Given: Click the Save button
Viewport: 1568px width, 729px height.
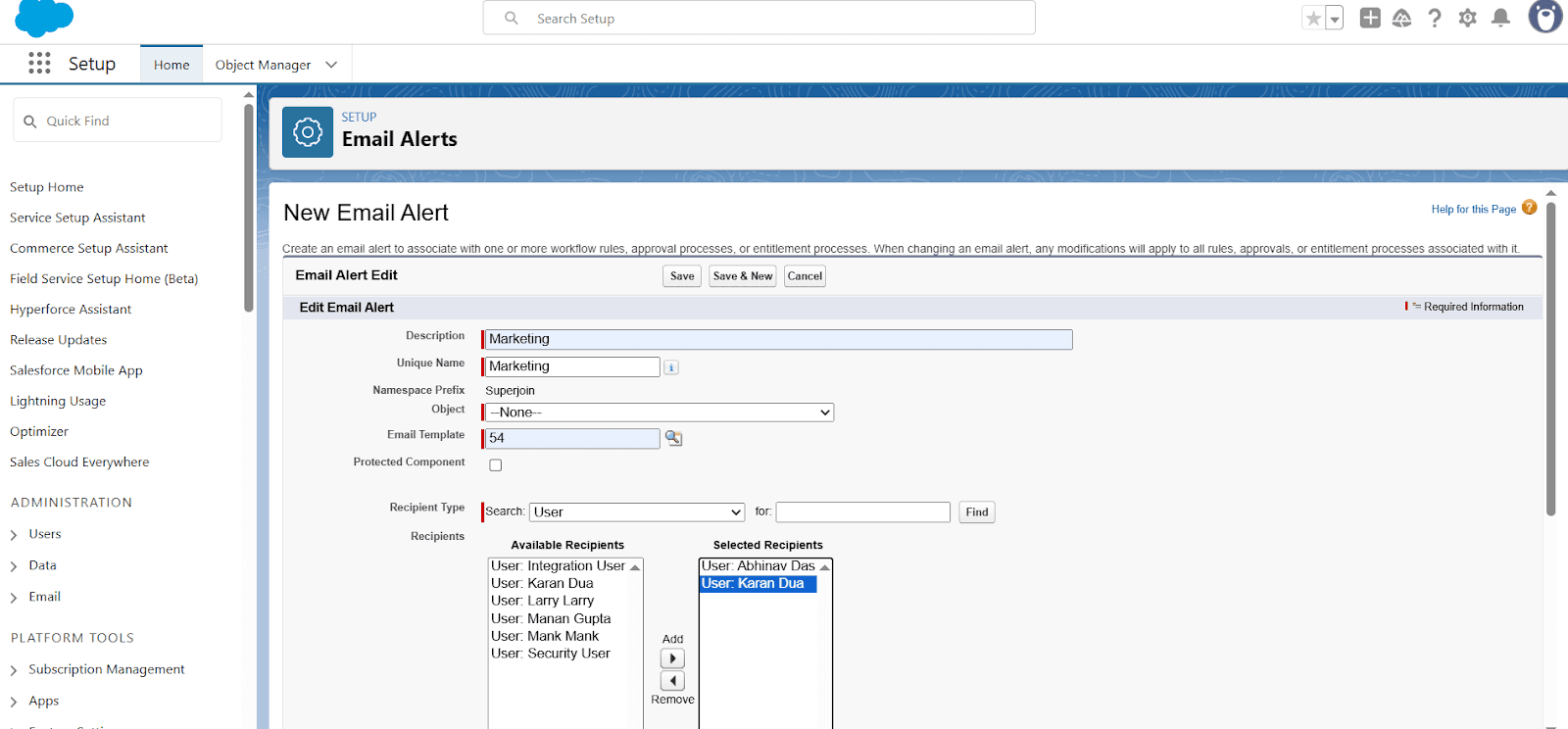Looking at the screenshot, I should click(682, 276).
